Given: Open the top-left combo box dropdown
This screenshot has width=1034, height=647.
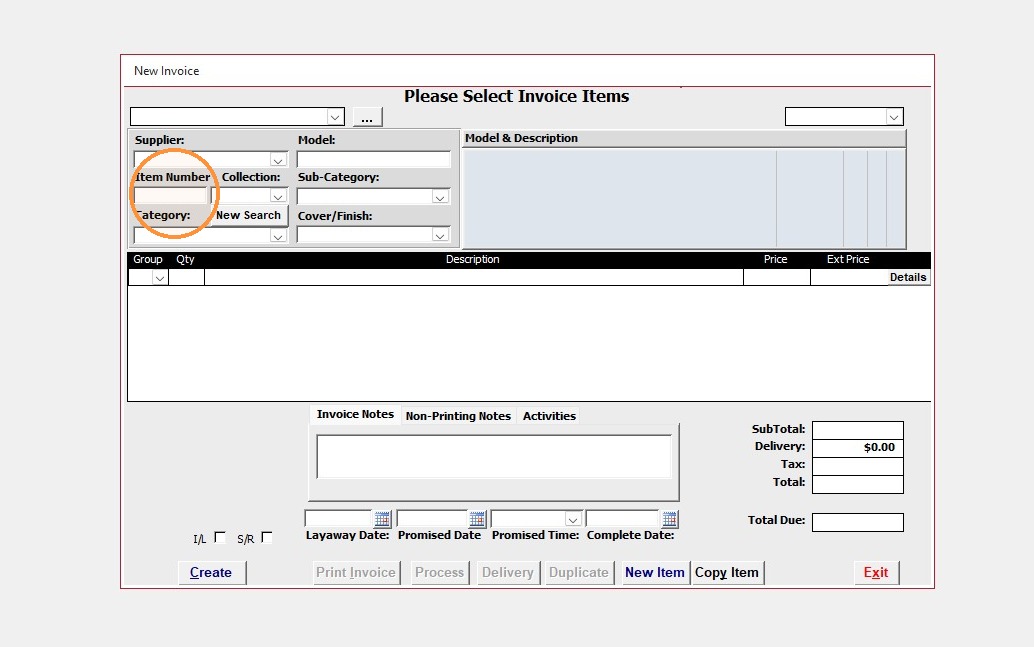Looking at the screenshot, I should tap(335, 117).
